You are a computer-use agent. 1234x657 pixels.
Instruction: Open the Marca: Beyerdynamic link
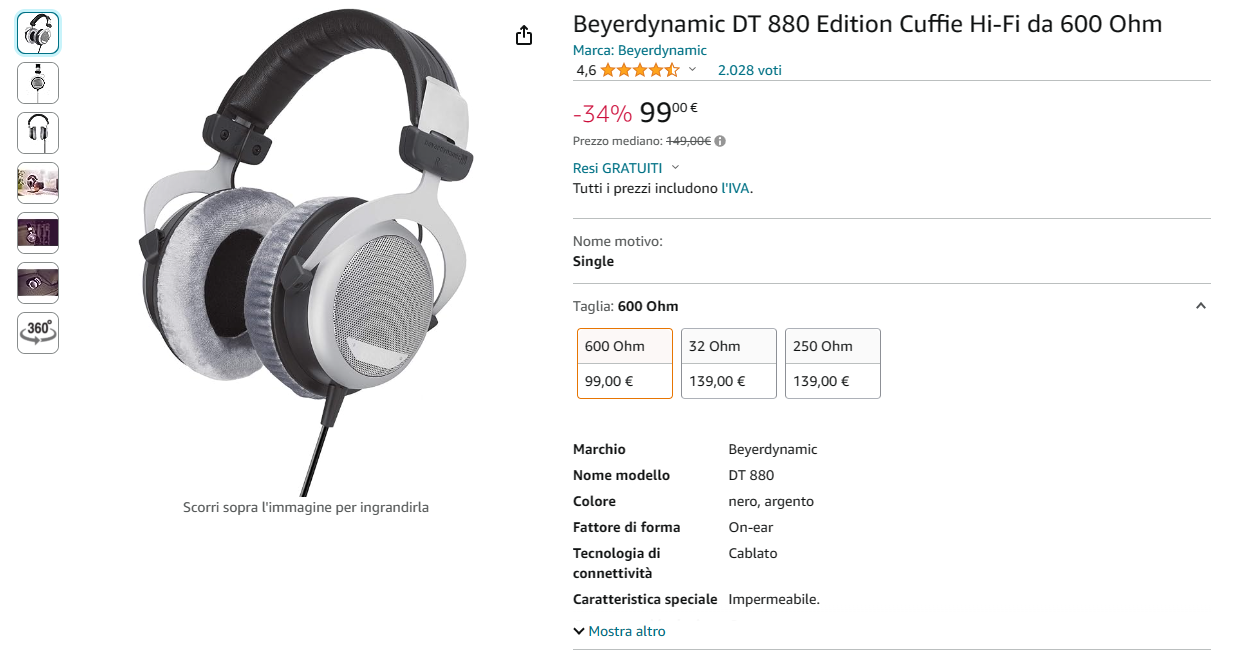(640, 50)
